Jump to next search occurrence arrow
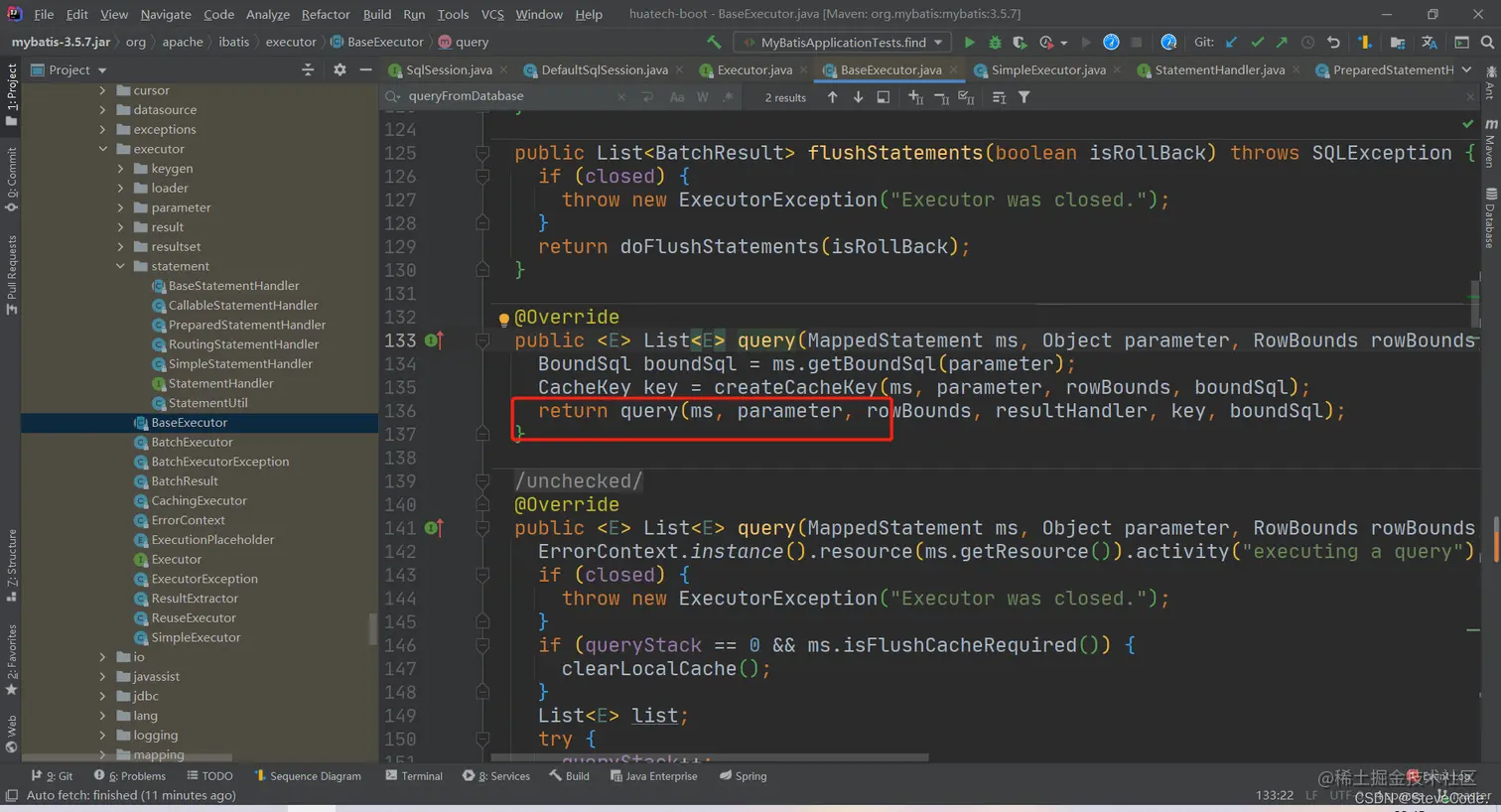The height and width of the screenshot is (812, 1501). [x=858, y=97]
